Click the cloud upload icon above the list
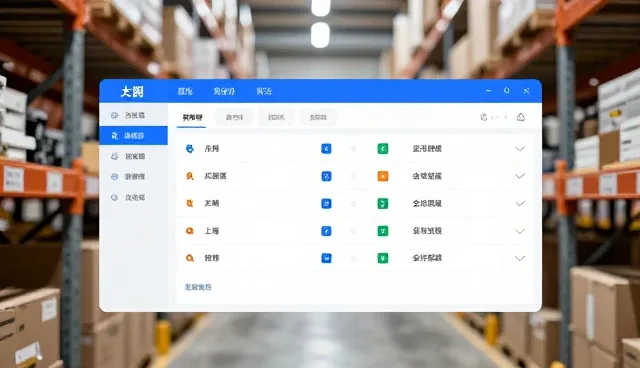The width and height of the screenshot is (640, 368). 521,117
